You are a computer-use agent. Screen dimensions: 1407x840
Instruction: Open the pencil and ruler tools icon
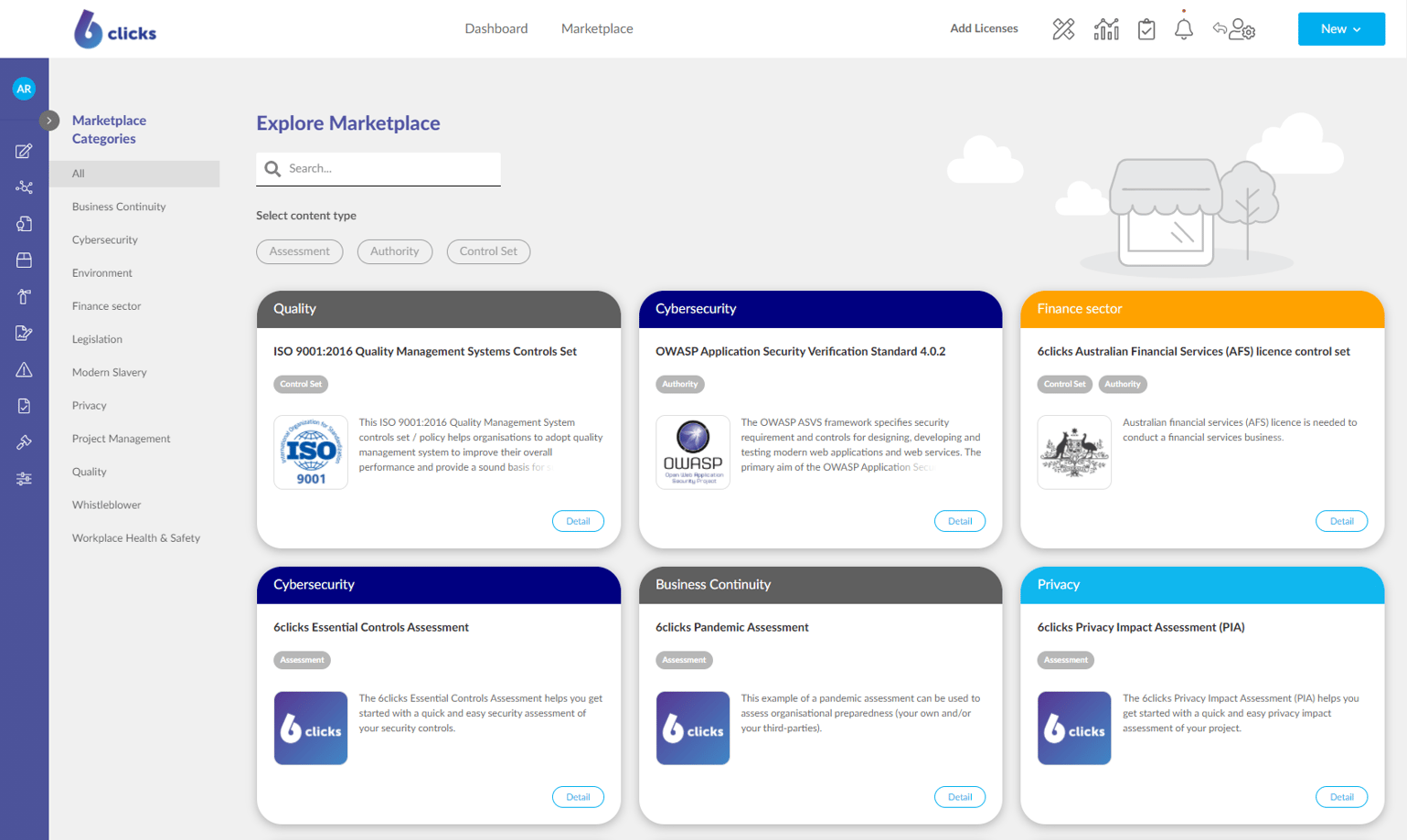1063,29
